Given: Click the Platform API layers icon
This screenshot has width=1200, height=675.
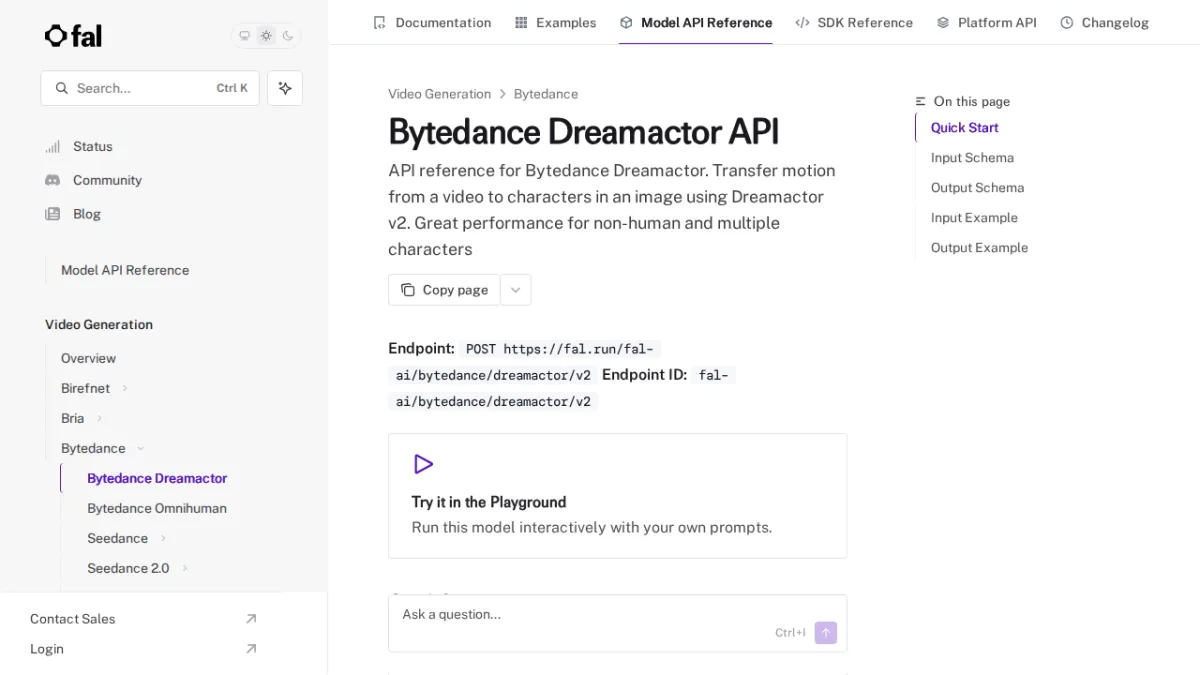Looking at the screenshot, I should pyautogui.click(x=943, y=22).
